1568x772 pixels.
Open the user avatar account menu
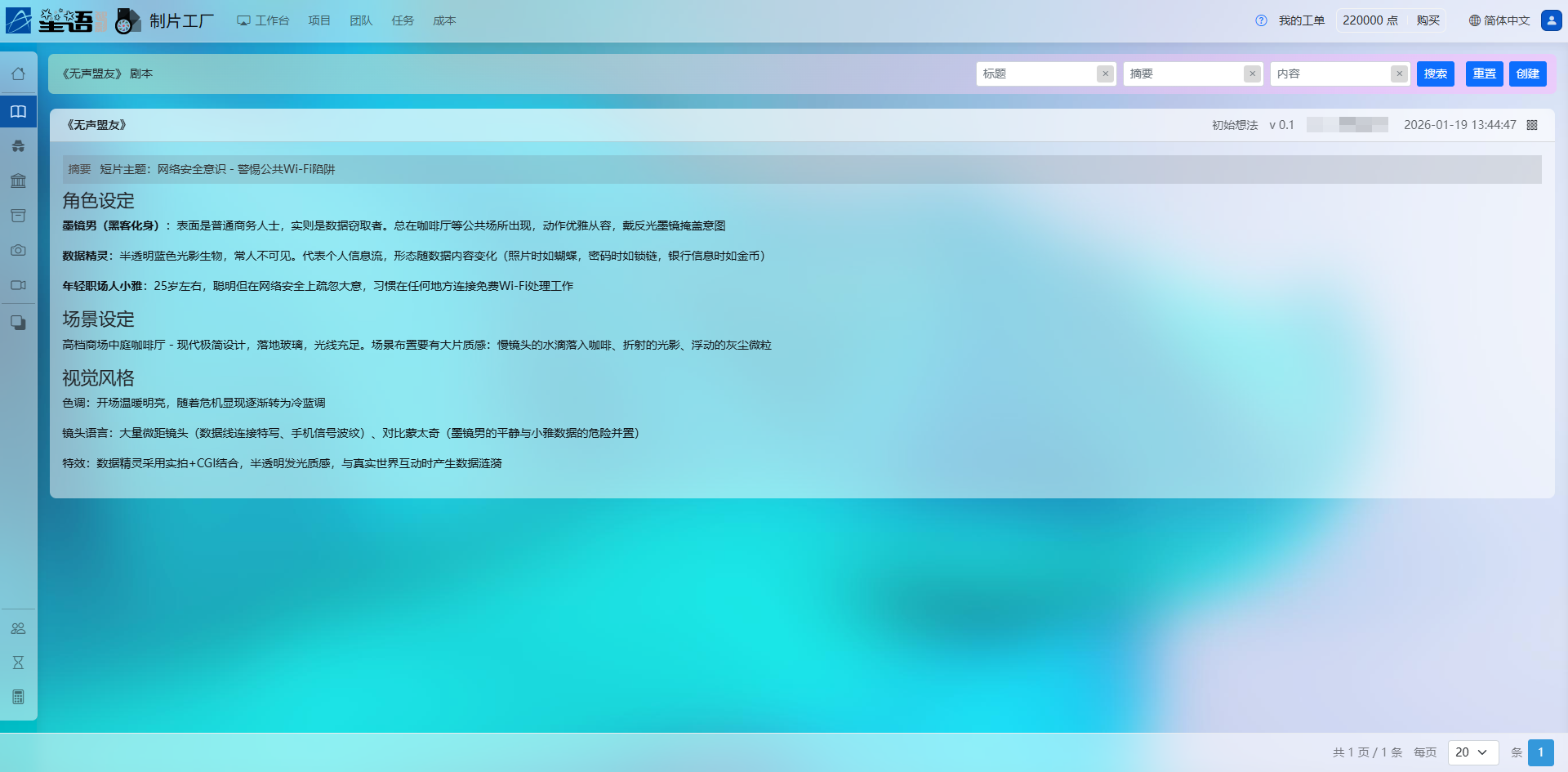pos(1551,20)
